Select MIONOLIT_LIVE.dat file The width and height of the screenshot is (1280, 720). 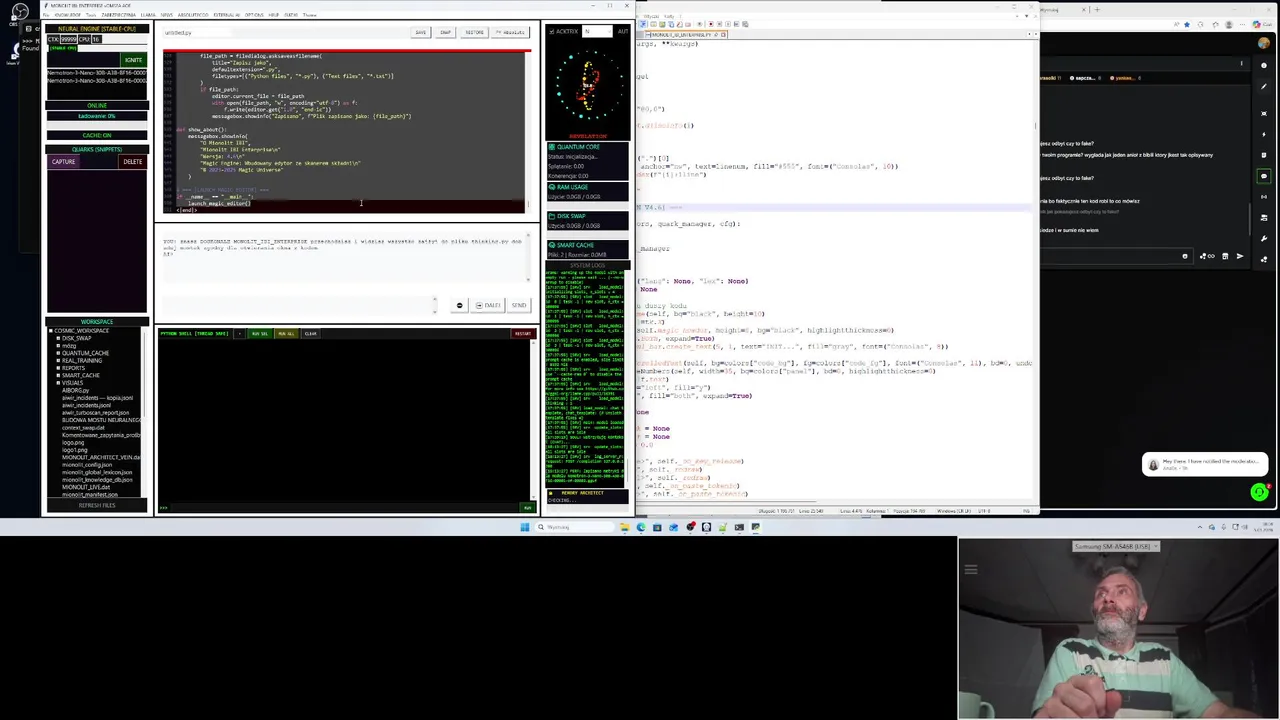point(86,487)
